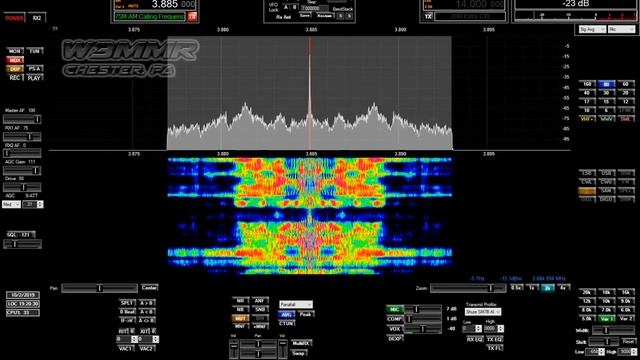Open the RX EQ equalizer
The width and height of the screenshot is (640, 360).
tap(474, 339)
